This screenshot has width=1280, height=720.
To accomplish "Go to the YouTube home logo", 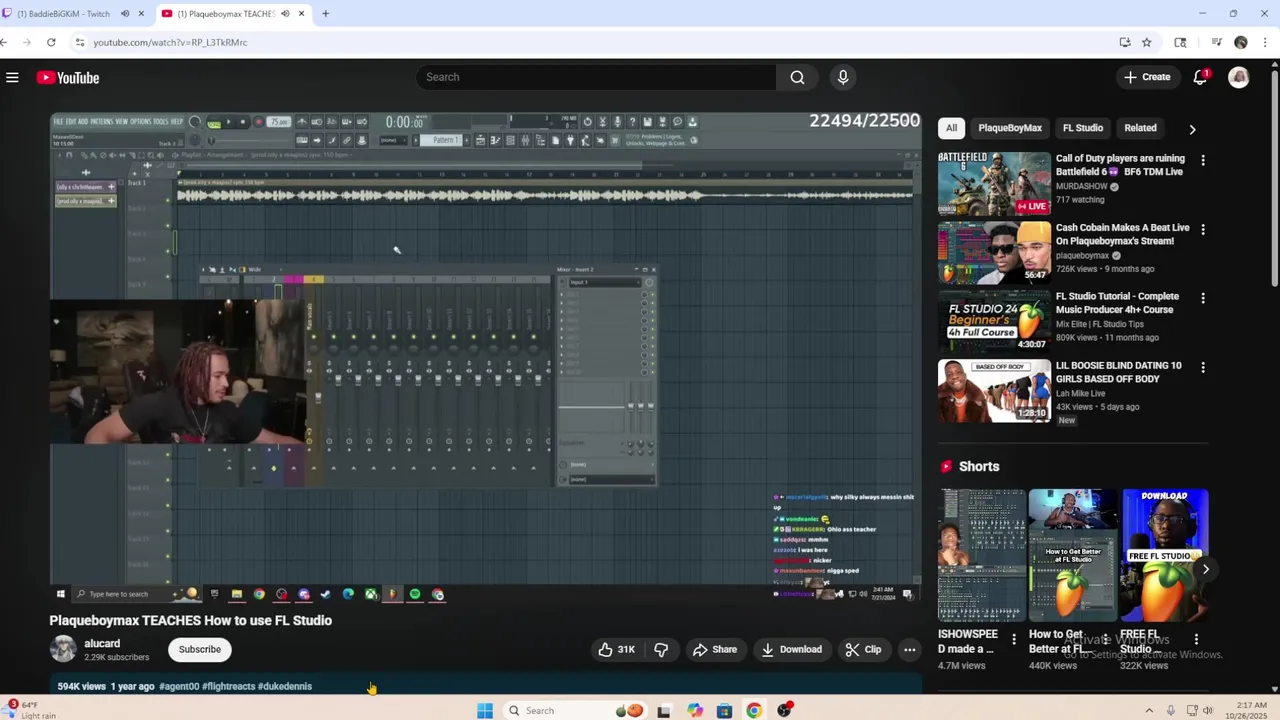I will [x=68, y=77].
